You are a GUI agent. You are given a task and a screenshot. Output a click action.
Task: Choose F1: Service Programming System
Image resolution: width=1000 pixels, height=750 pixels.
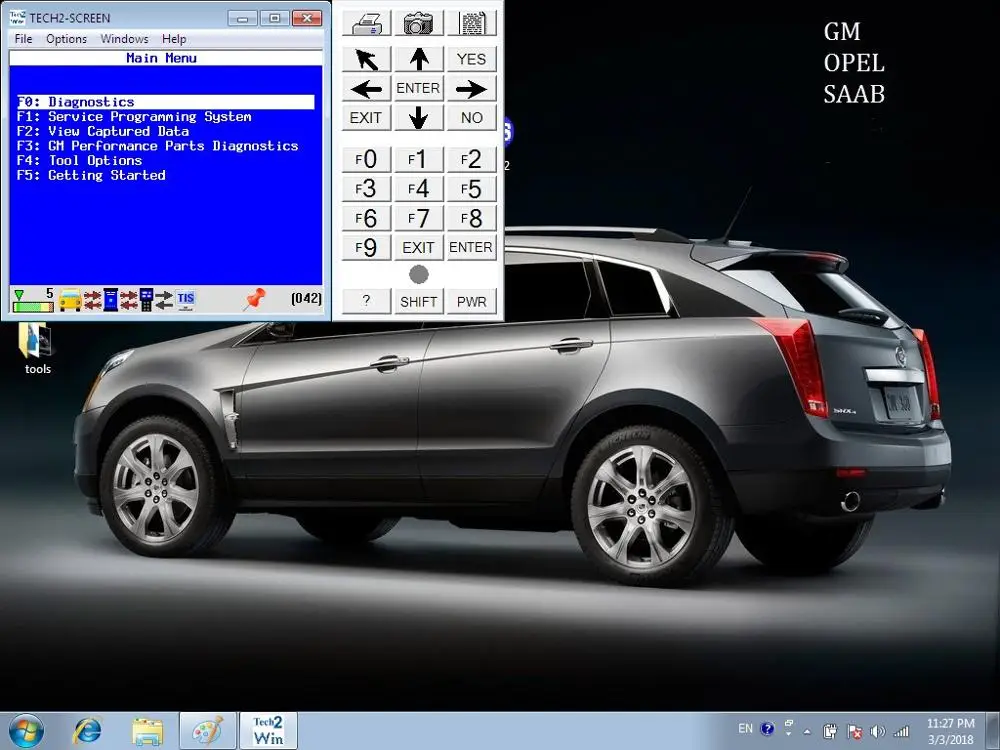(134, 117)
